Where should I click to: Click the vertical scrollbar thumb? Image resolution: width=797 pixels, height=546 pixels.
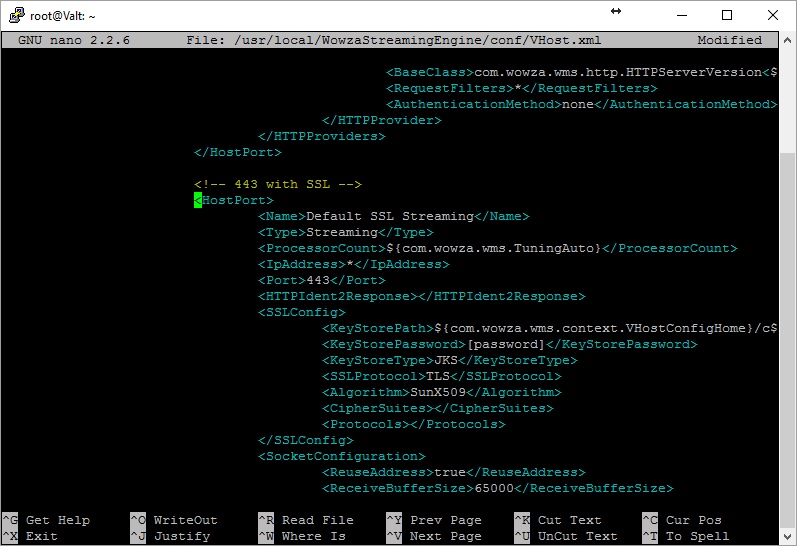(x=787, y=341)
